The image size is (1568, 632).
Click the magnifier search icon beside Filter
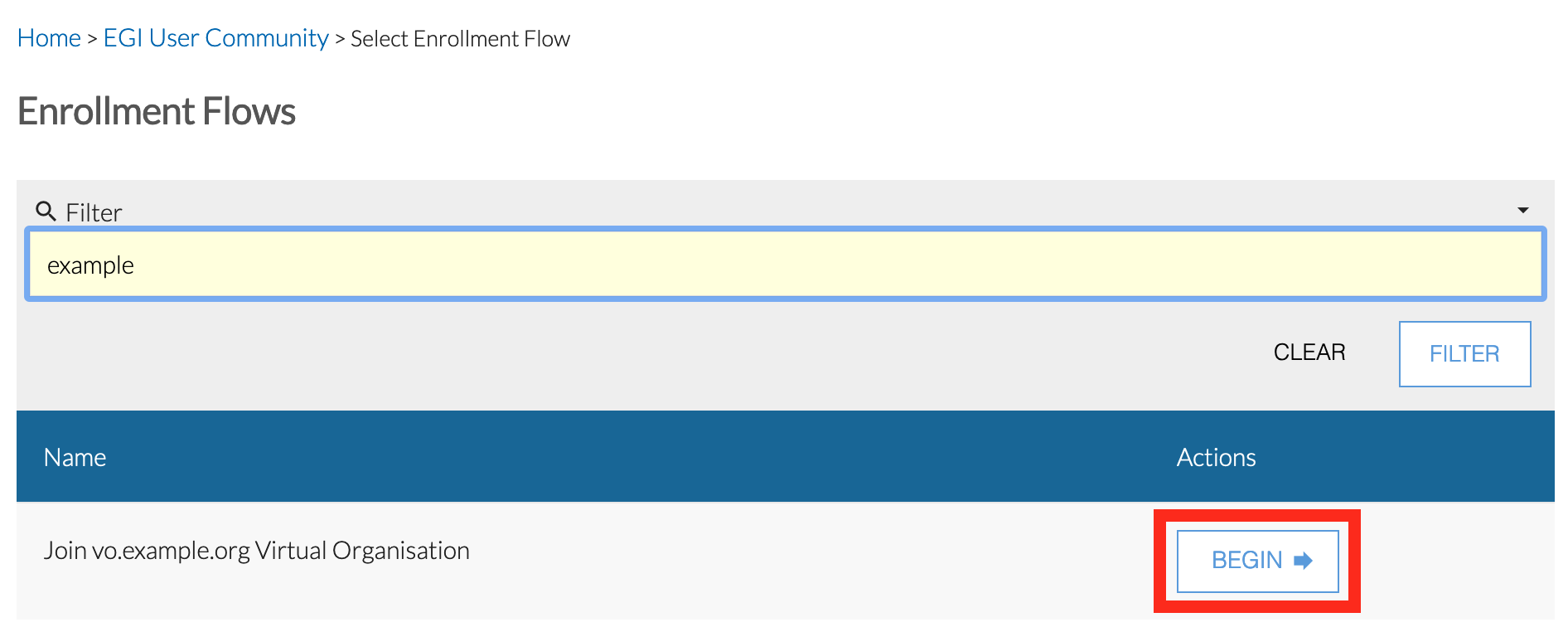[x=46, y=211]
